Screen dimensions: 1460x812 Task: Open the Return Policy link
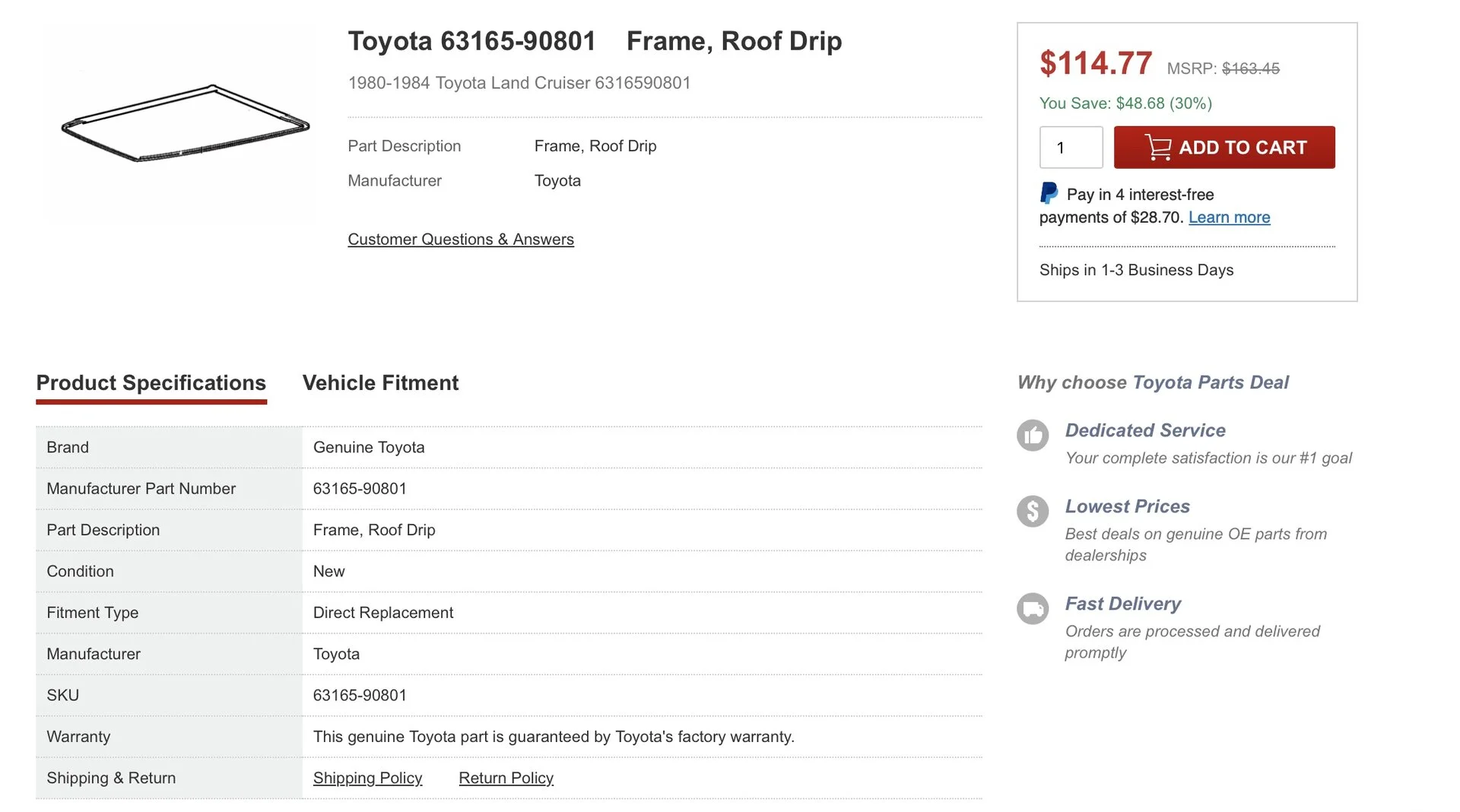[x=506, y=779]
